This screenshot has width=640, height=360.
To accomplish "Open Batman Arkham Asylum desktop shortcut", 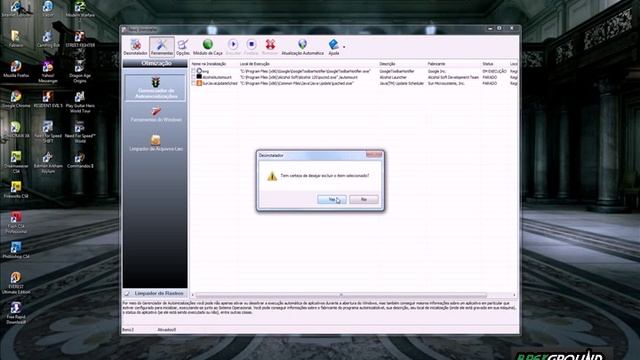I will click(48, 162).
